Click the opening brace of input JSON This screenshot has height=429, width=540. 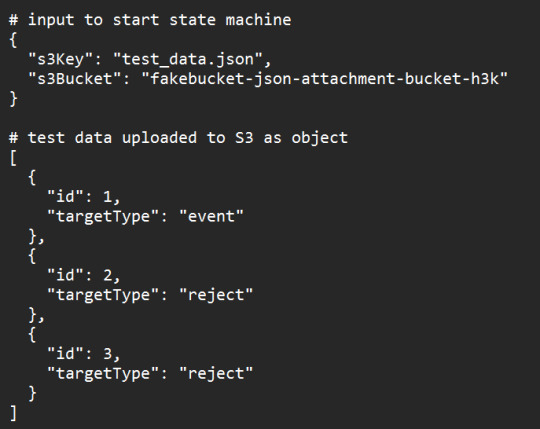coord(13,40)
